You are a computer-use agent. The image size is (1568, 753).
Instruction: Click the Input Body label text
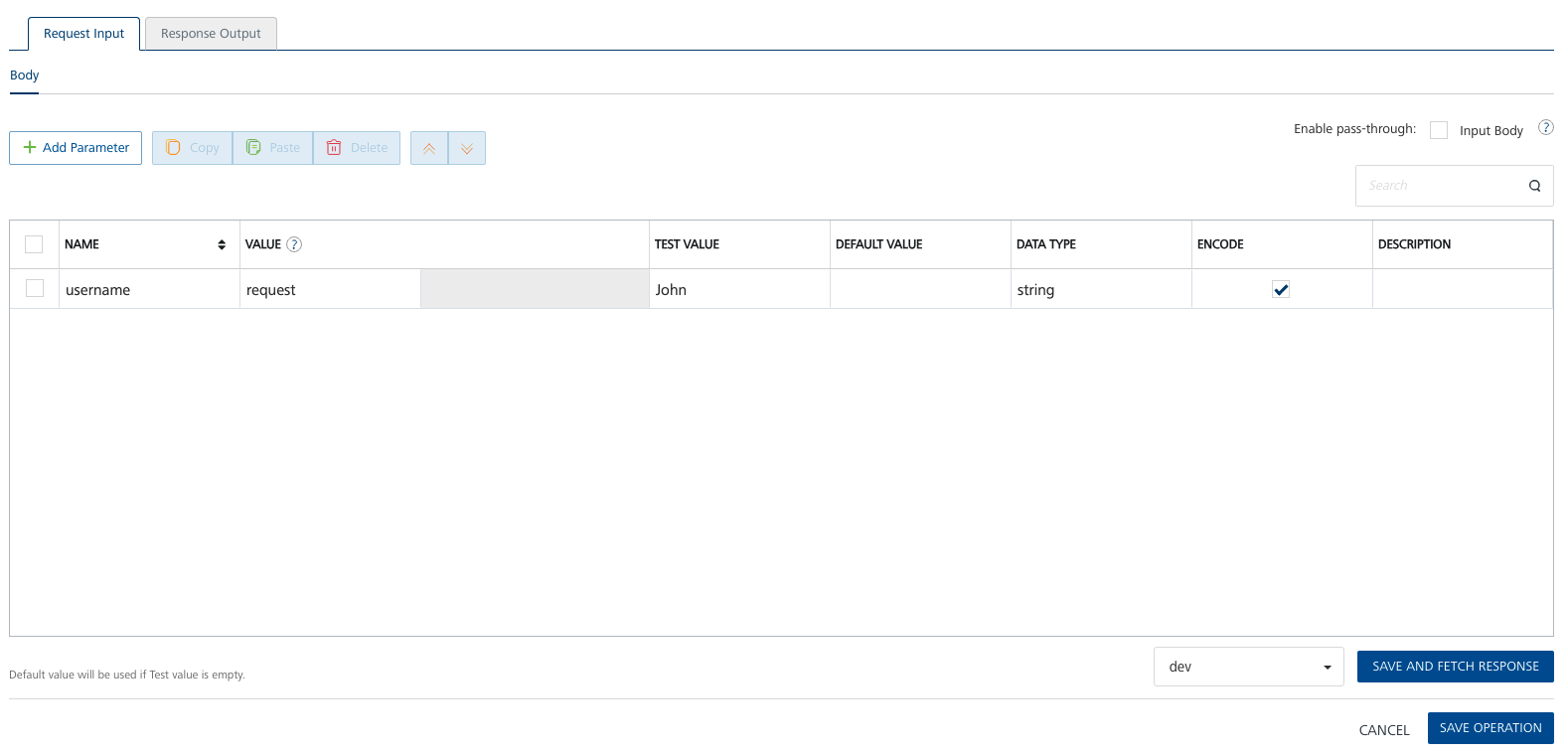[x=1490, y=131]
